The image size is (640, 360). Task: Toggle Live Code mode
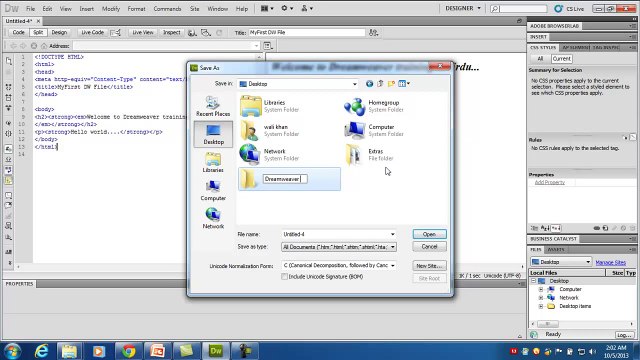coord(92,32)
